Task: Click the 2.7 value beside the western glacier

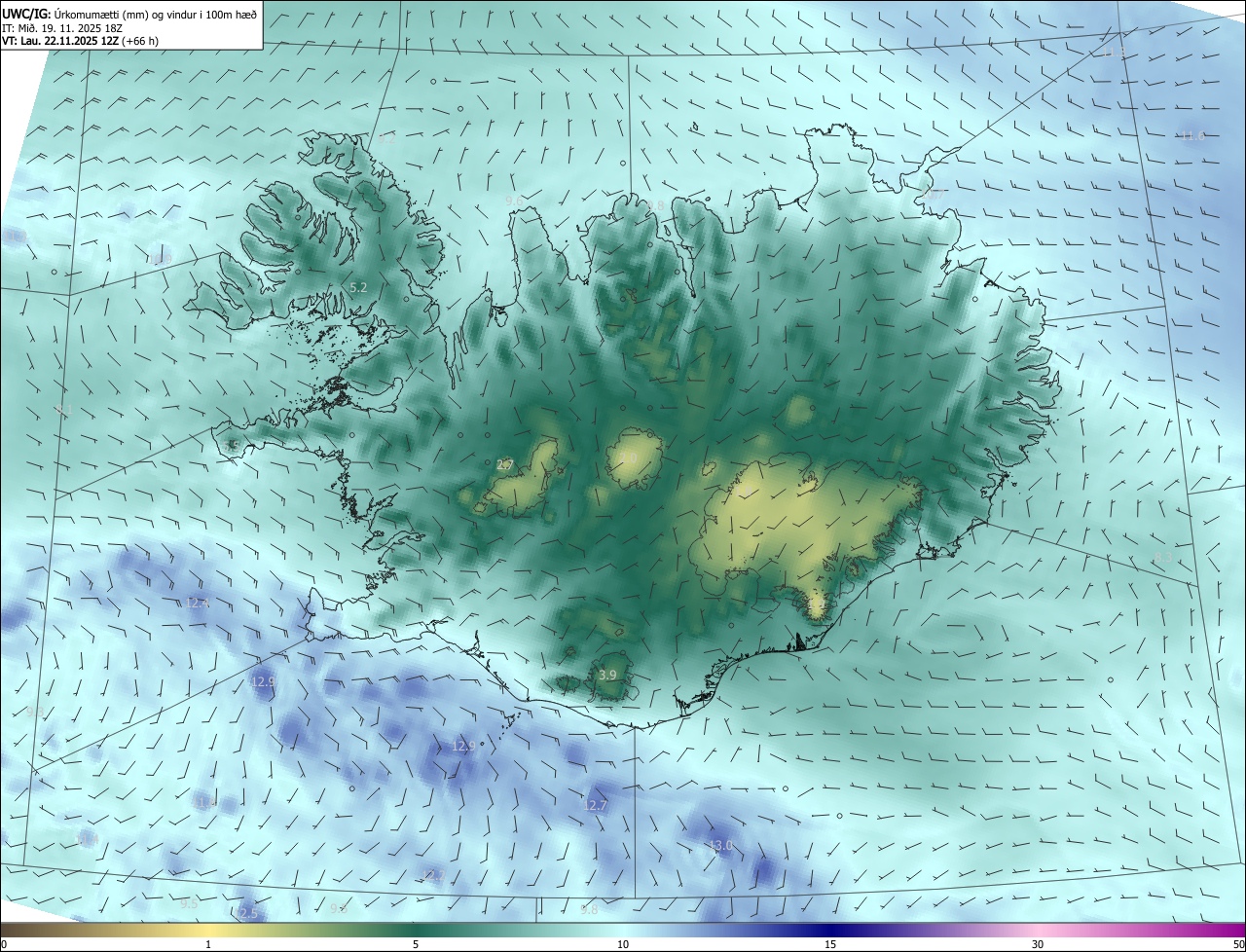Action: coord(504,465)
